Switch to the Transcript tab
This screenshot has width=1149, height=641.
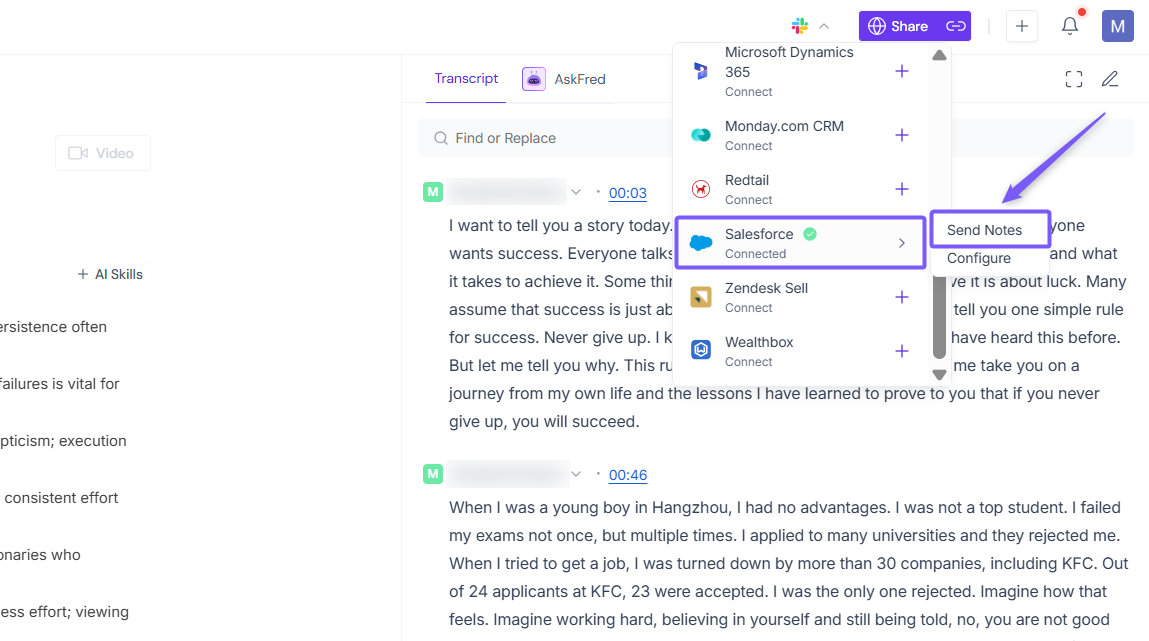pyautogui.click(x=466, y=79)
